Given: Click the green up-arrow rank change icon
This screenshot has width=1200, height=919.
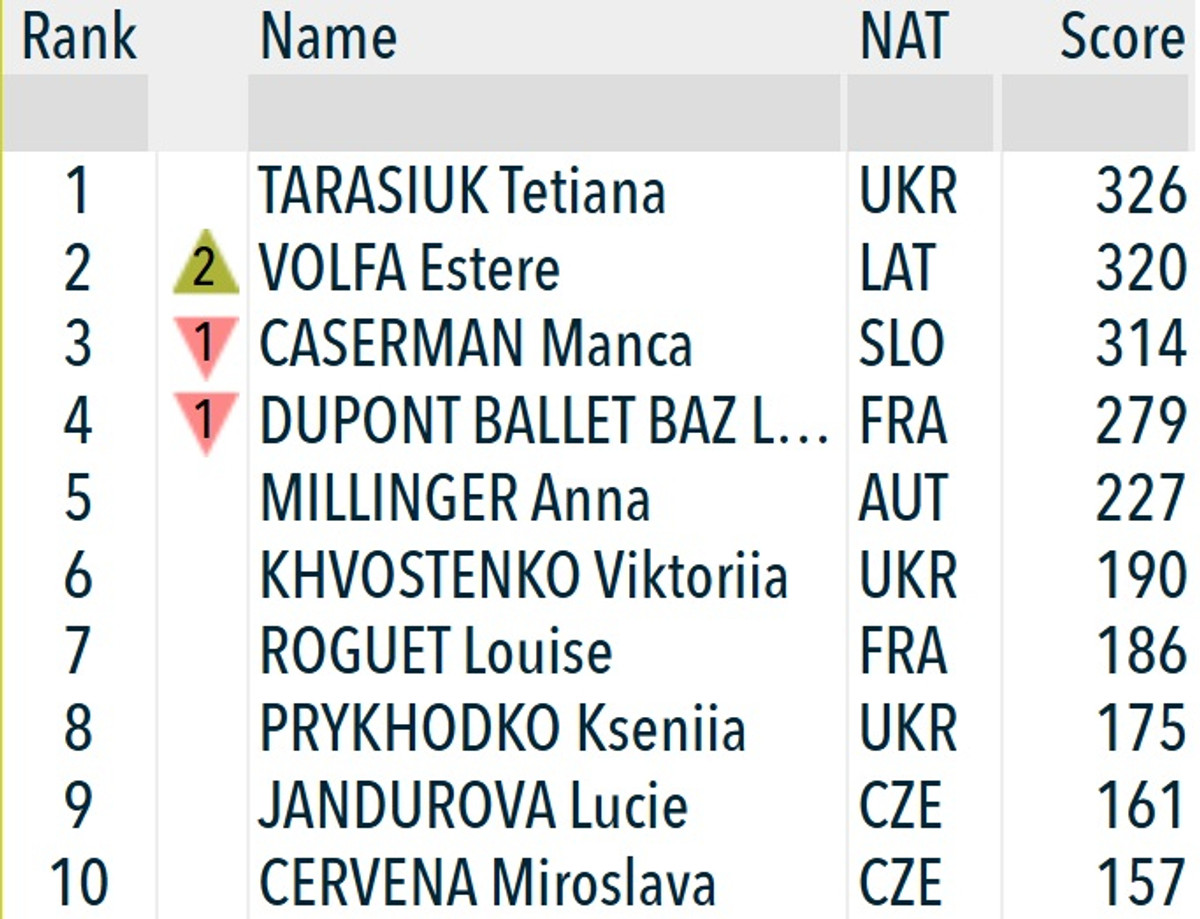Looking at the screenshot, I should tap(204, 269).
